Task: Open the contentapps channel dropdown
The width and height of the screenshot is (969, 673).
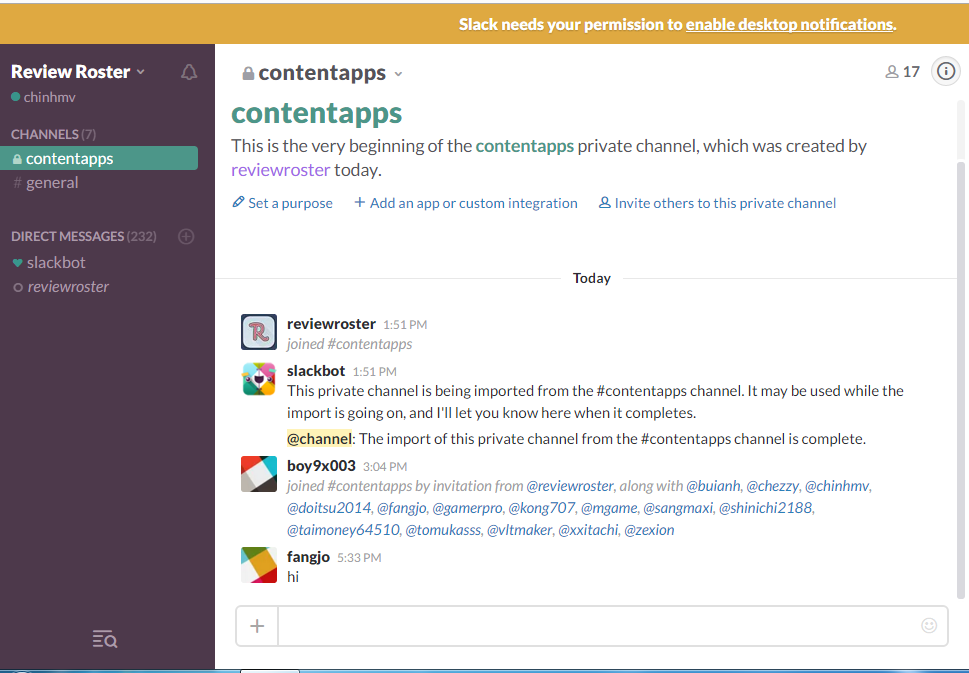Action: click(323, 73)
